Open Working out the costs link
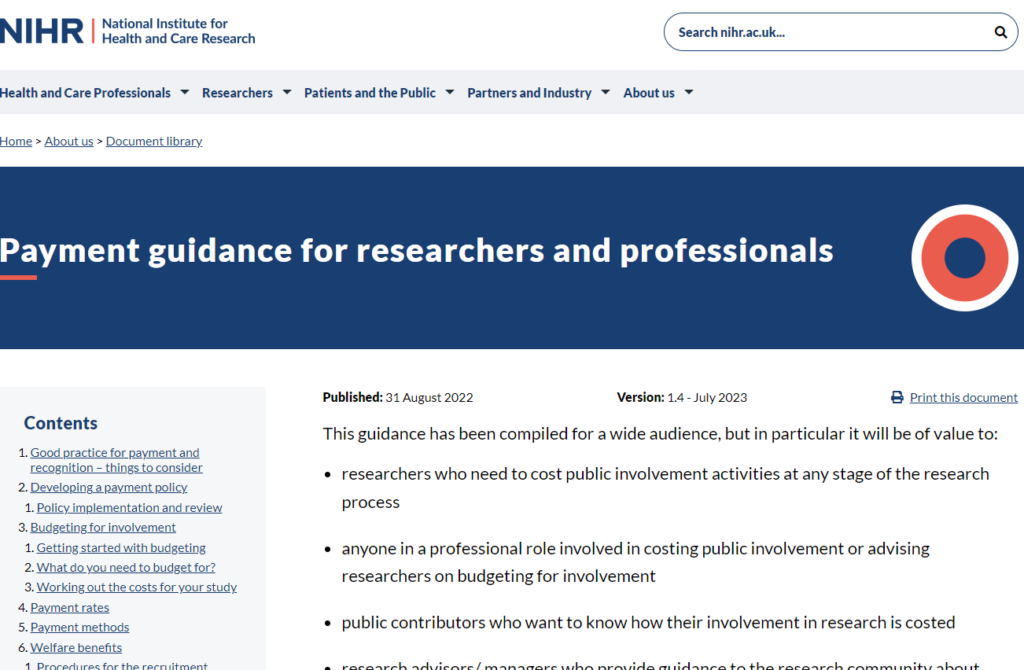The width and height of the screenshot is (1024, 670). [x=136, y=587]
